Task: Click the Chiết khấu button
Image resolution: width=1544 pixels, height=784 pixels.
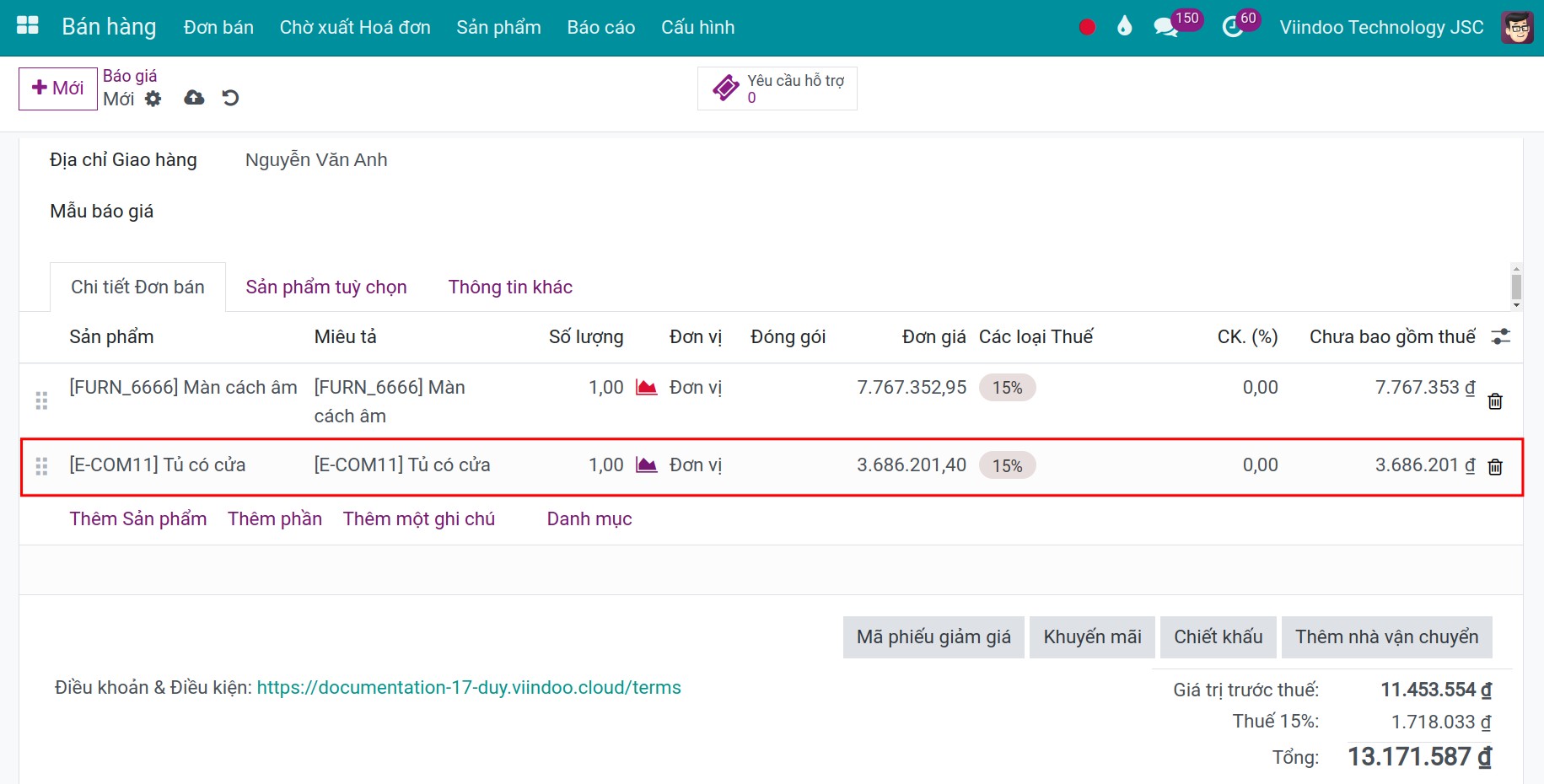Action: 1218,637
